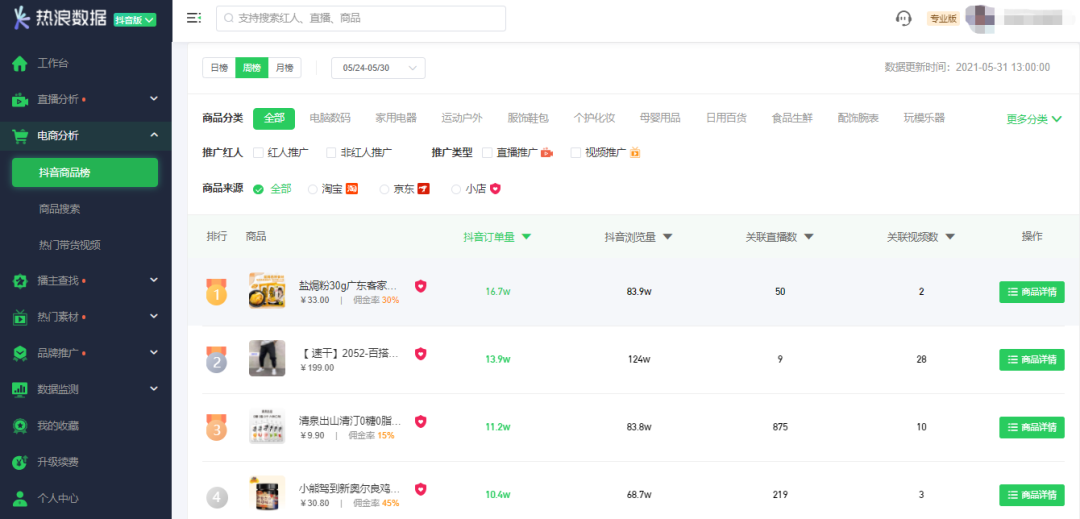
Task: Click the bronze rank 3 medal icon
Action: [x=216, y=427]
